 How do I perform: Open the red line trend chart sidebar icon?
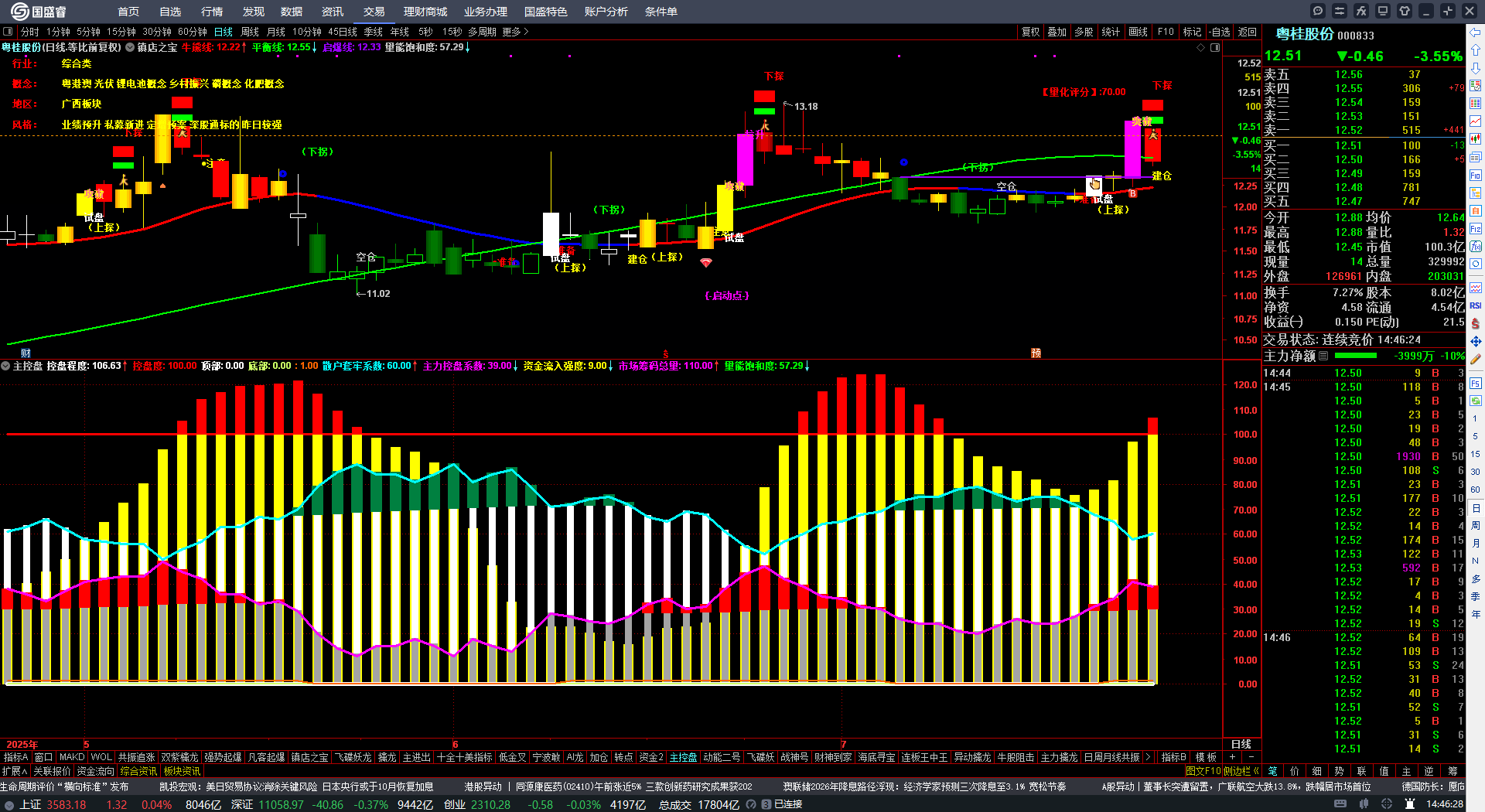[x=1476, y=121]
